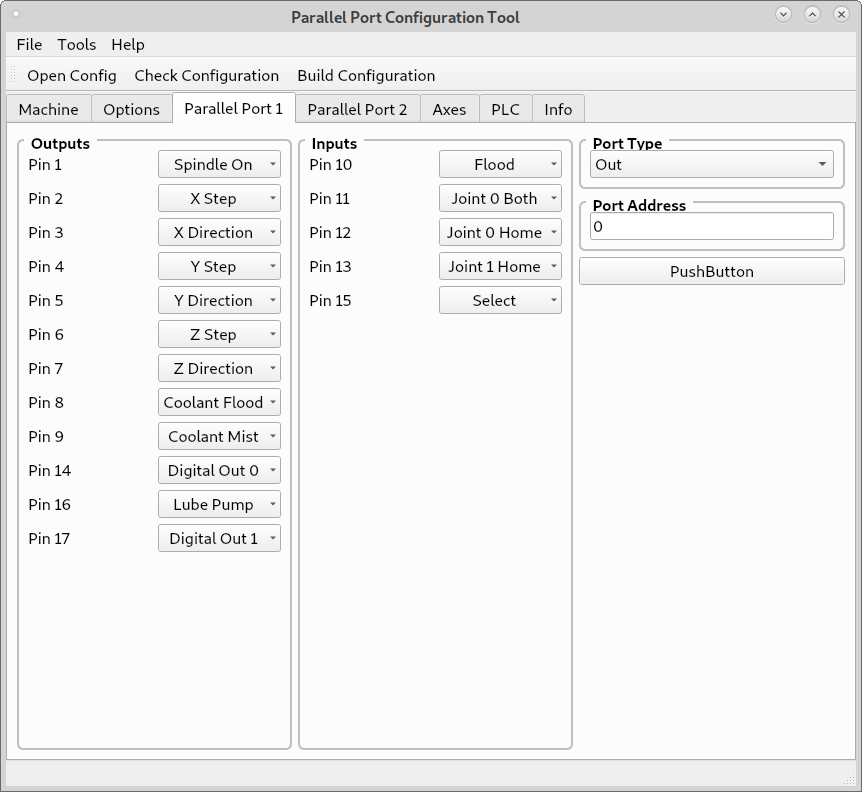Viewport: 862px width, 792px height.
Task: Maximize the Parallel Port Configuration Tool window
Action: [x=812, y=14]
